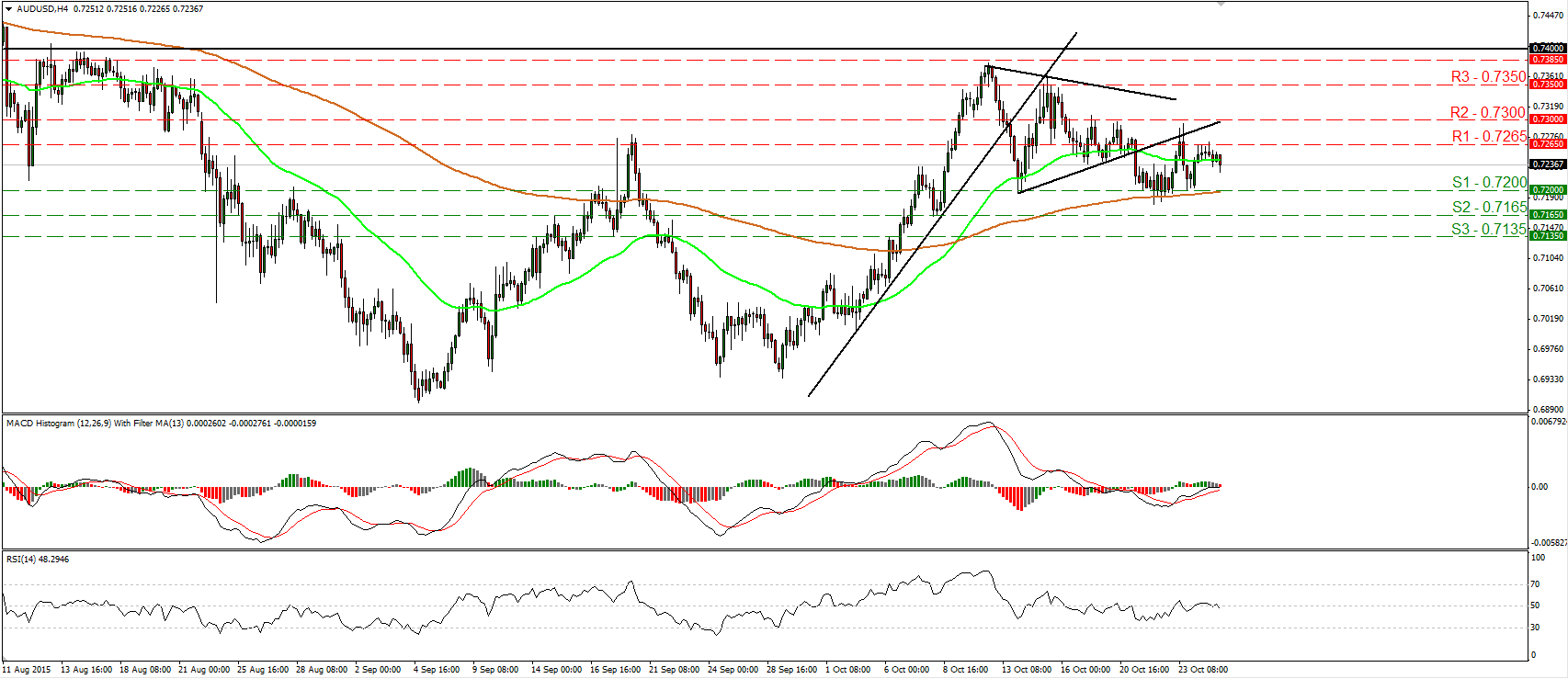Click RSI level 30 on the axis
This screenshot has width=1568, height=679.
pyautogui.click(x=1535, y=628)
